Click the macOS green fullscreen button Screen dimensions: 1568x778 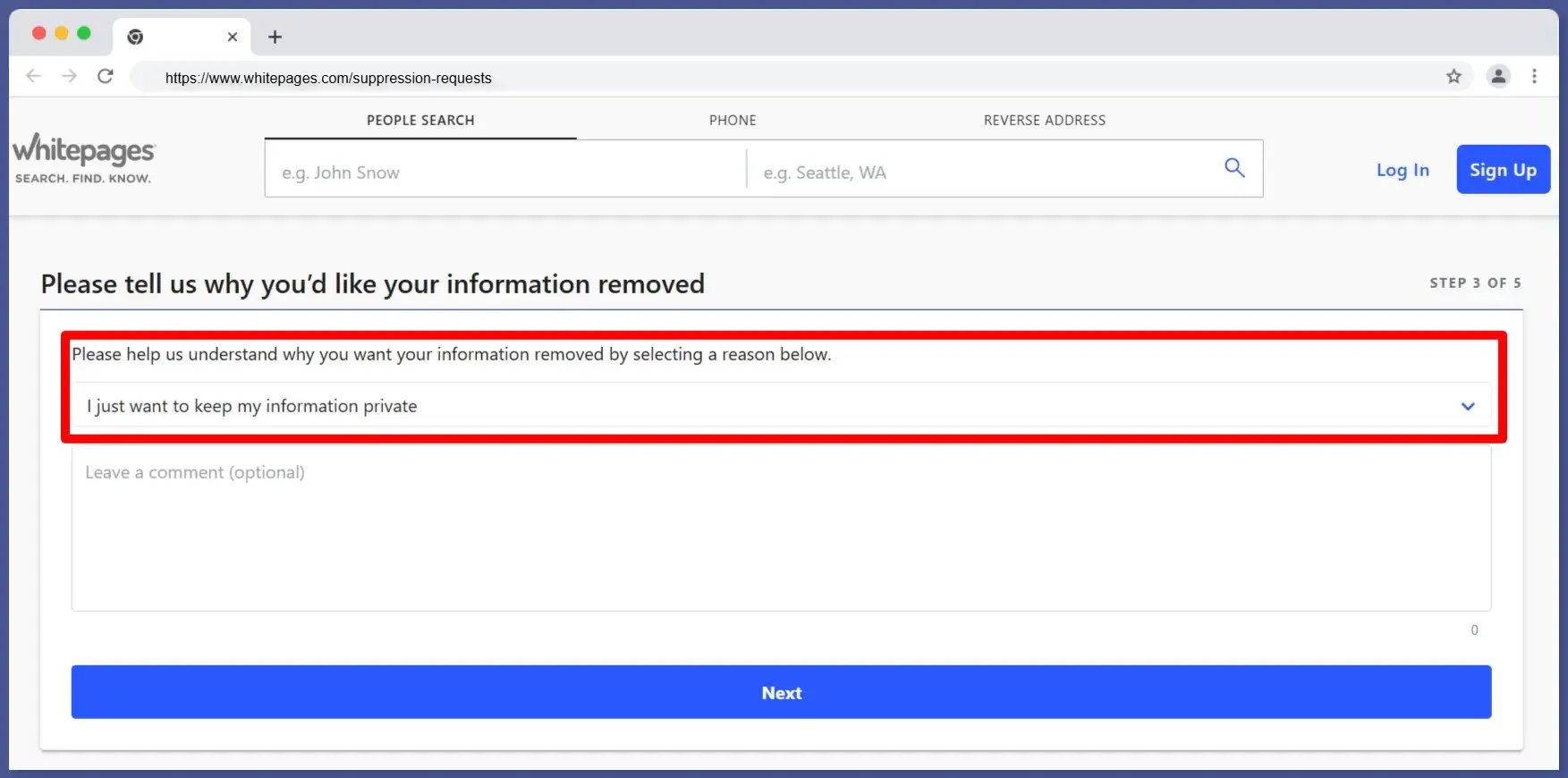pyautogui.click(x=84, y=33)
